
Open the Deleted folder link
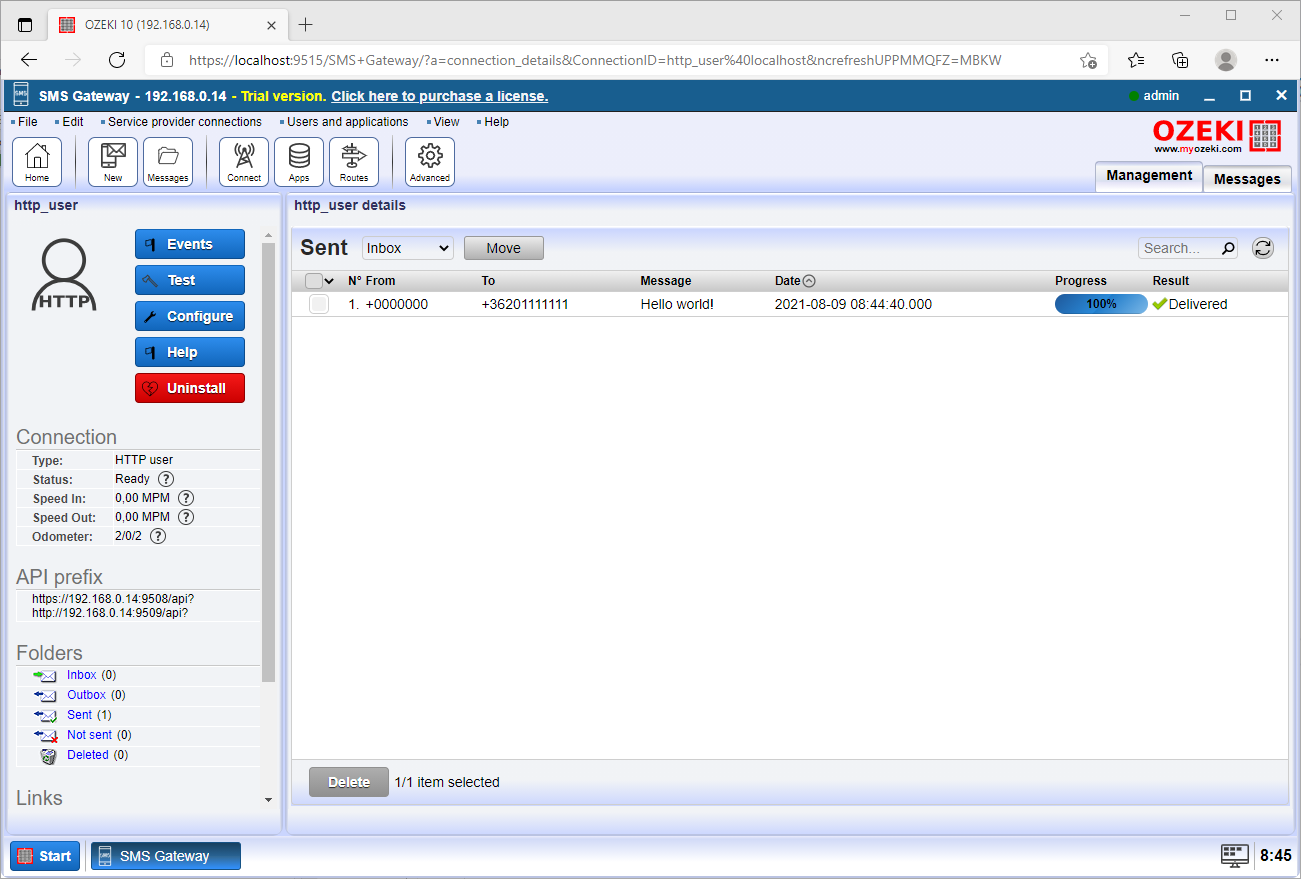88,755
